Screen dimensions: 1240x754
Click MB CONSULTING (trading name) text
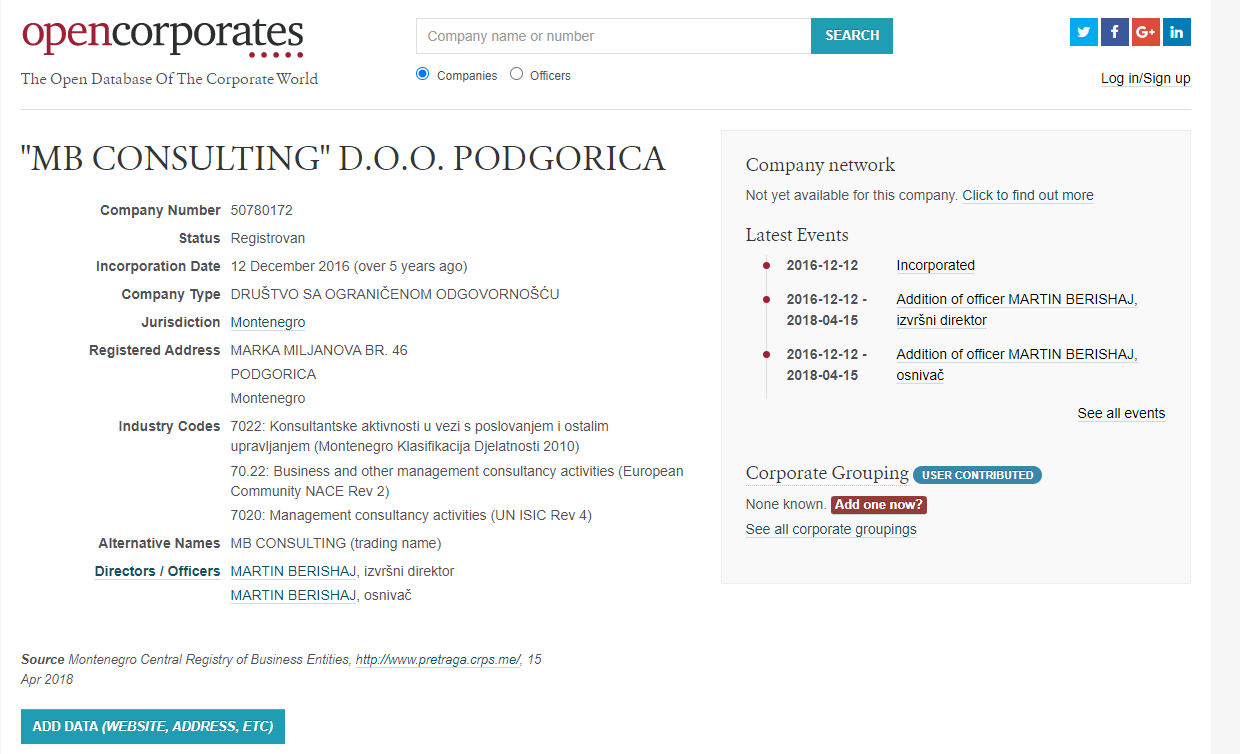click(336, 543)
